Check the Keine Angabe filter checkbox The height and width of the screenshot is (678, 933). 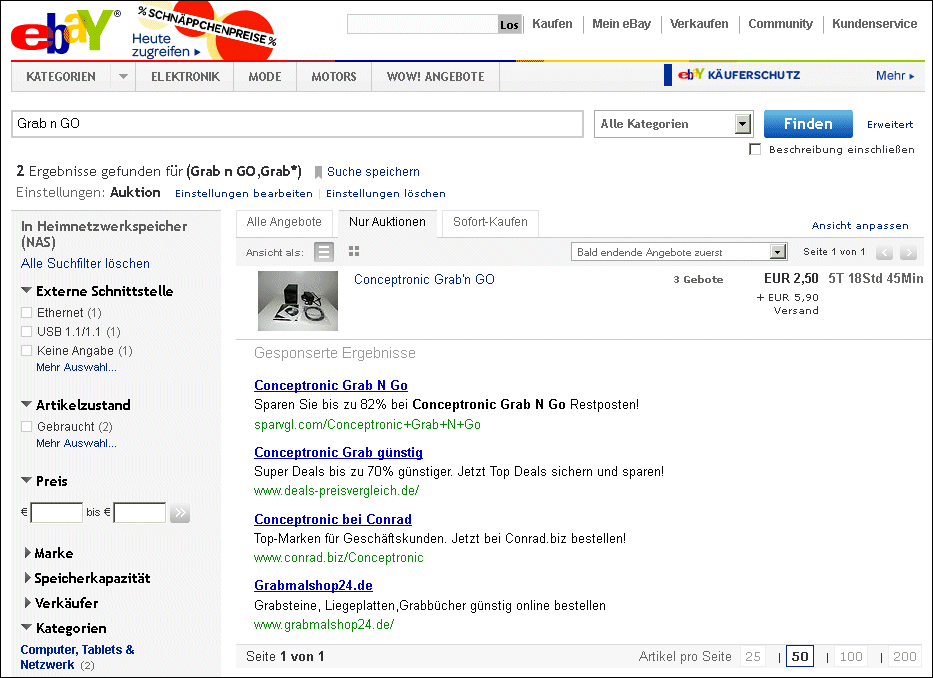26,351
